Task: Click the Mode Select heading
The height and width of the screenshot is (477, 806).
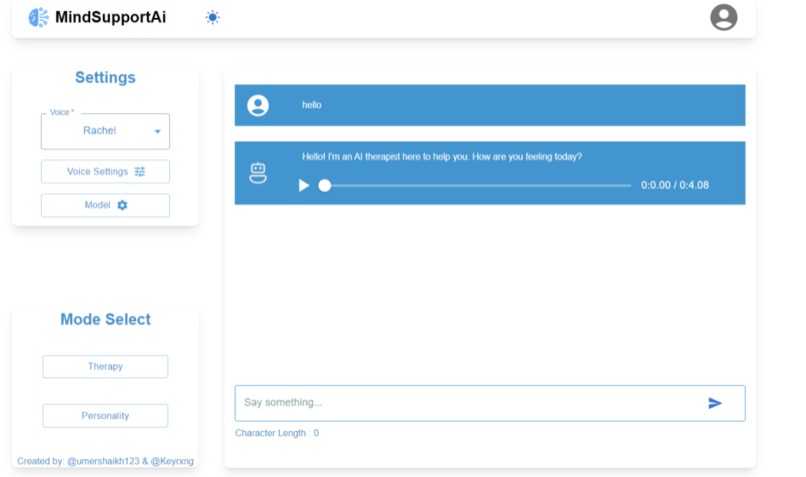Action: pyautogui.click(x=105, y=319)
